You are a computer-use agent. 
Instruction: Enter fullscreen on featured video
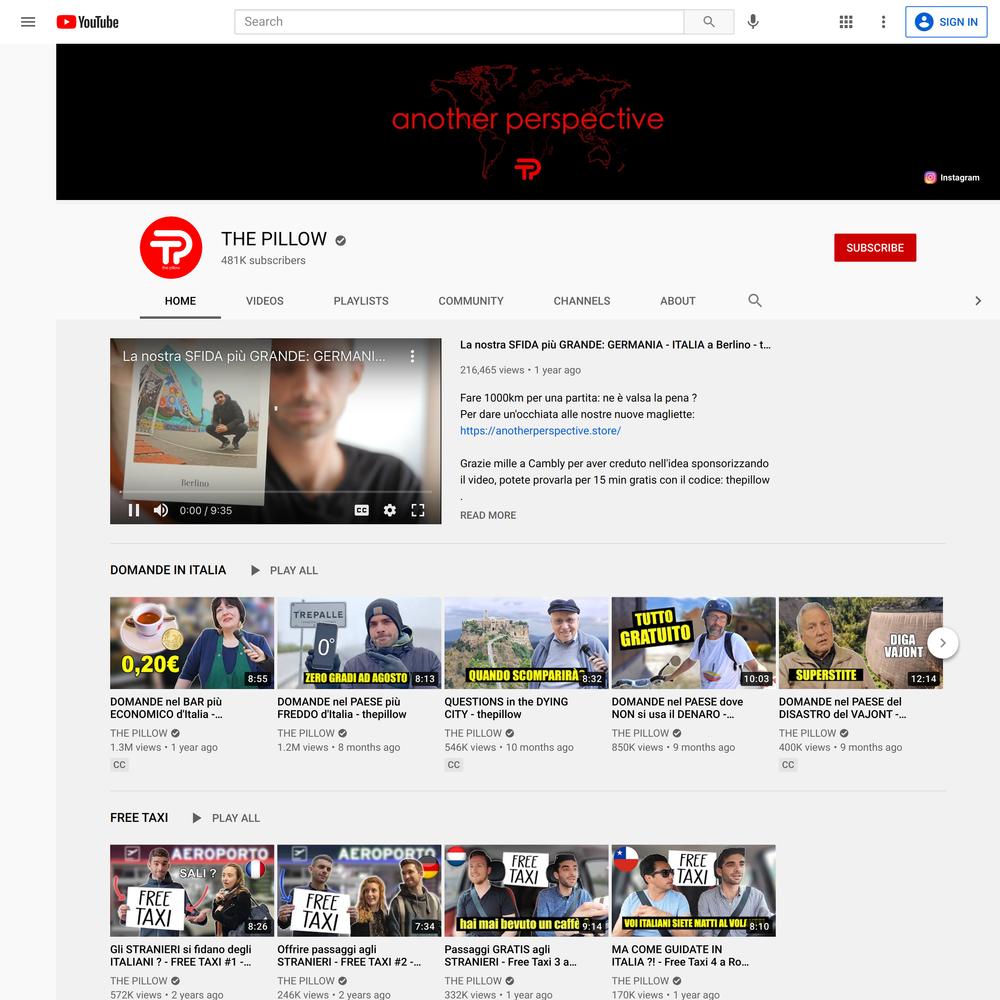tap(418, 510)
